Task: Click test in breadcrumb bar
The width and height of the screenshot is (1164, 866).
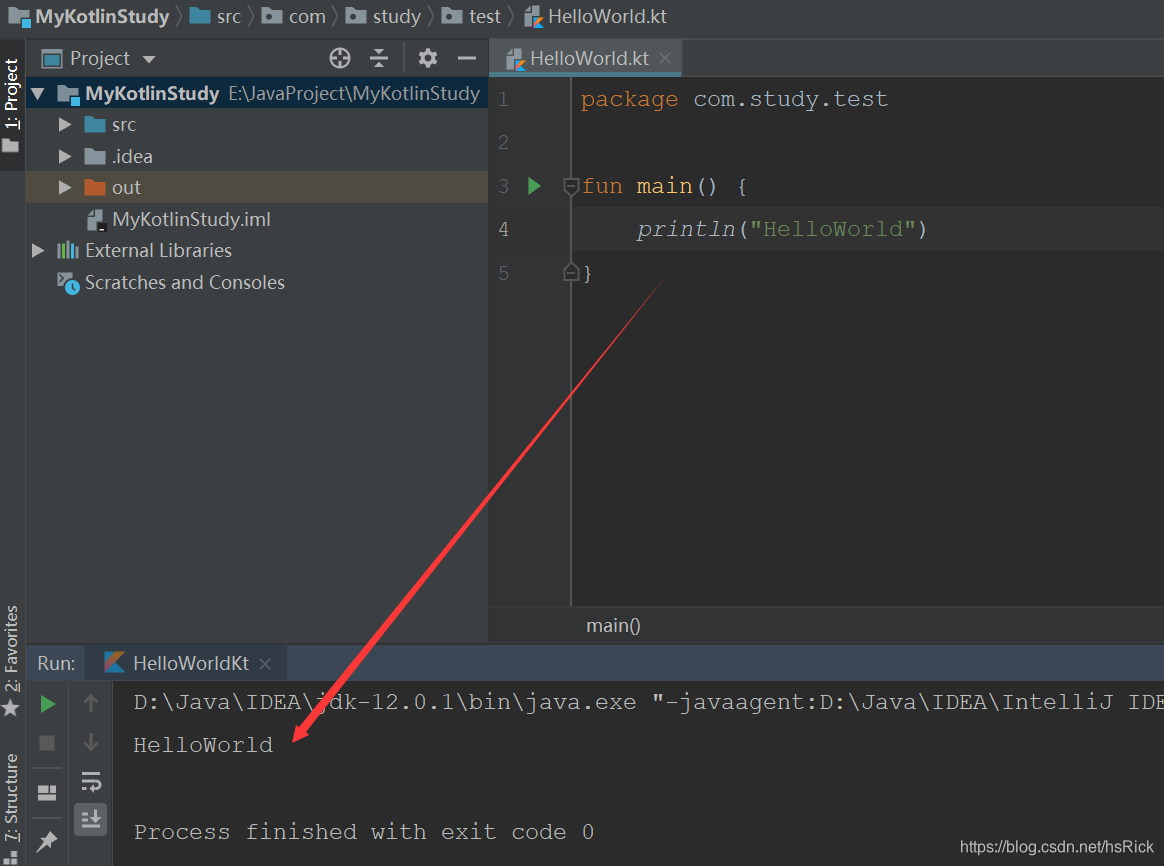Action: pyautogui.click(x=485, y=16)
